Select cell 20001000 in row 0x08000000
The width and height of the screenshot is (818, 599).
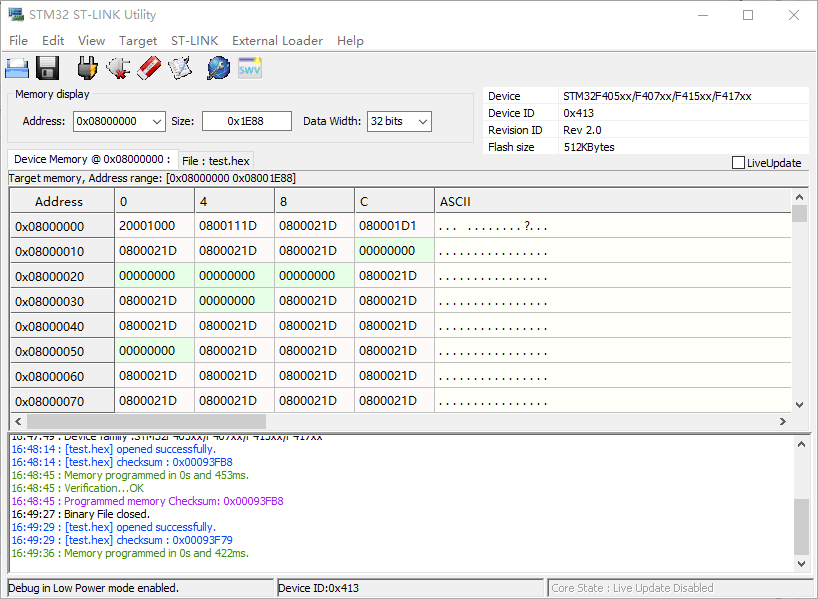coord(154,226)
